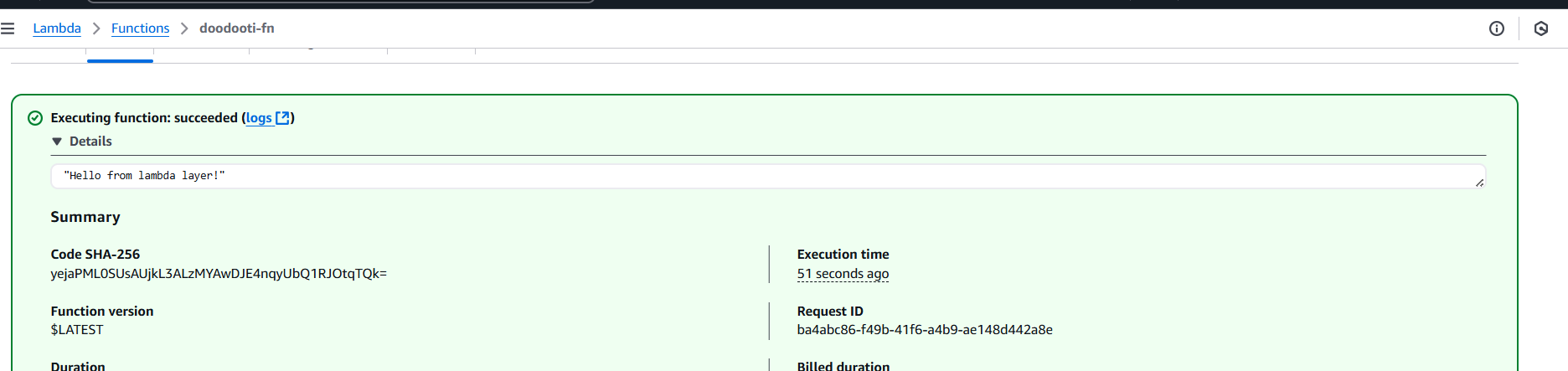Select the doodooti-fn breadcrumb item
Screen dimensions: 1568x371
click(x=237, y=28)
